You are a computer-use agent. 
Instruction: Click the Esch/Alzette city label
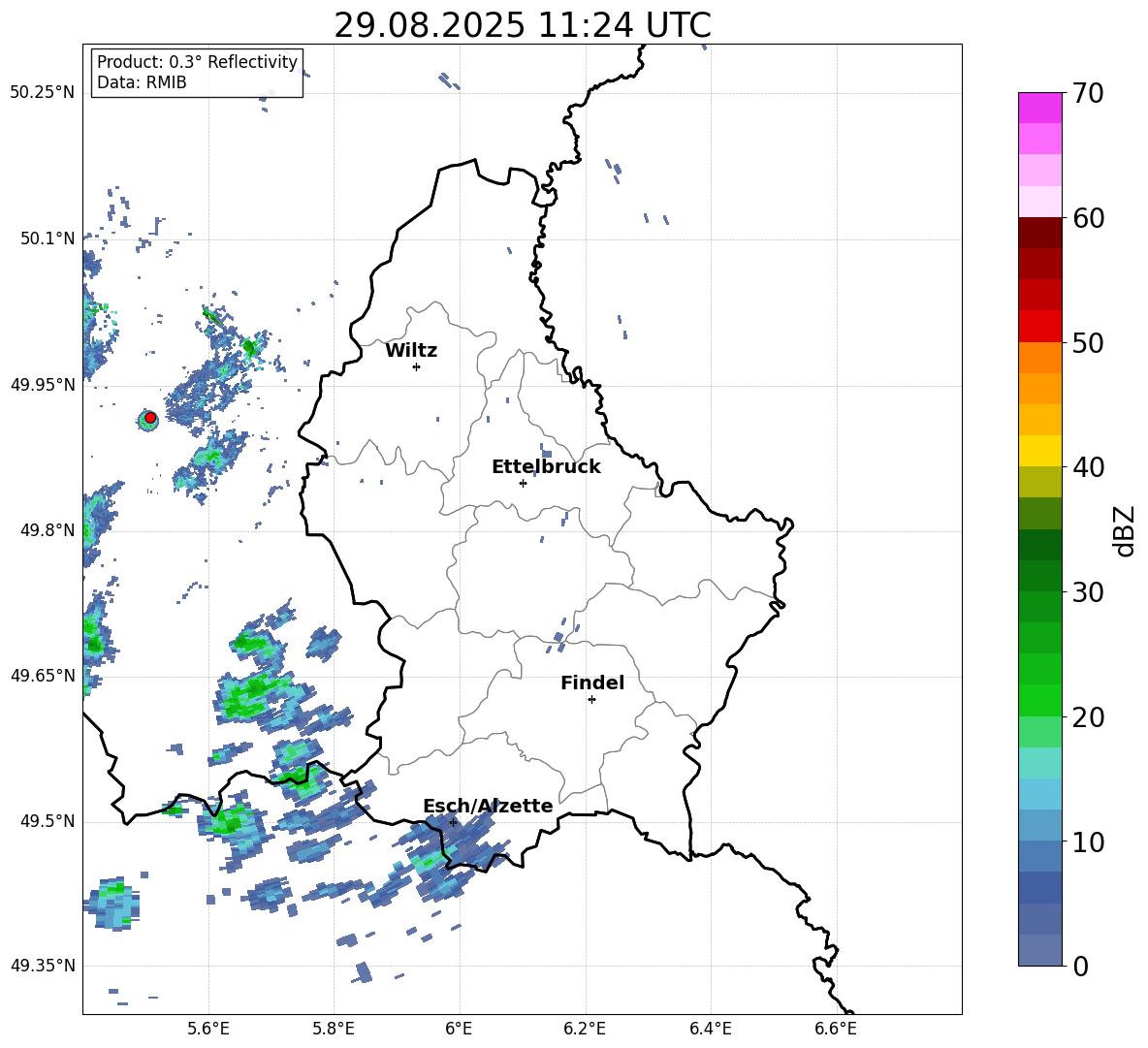pos(488,807)
